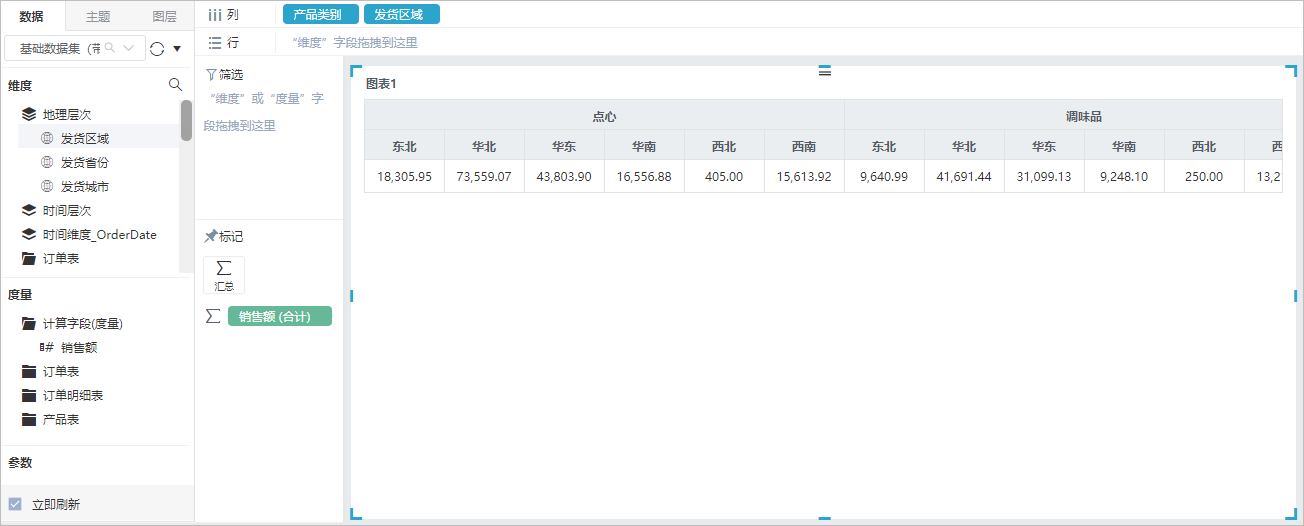The height and width of the screenshot is (526, 1304).
Task: Click the 行 shelf rows icon
Action: (x=214, y=43)
